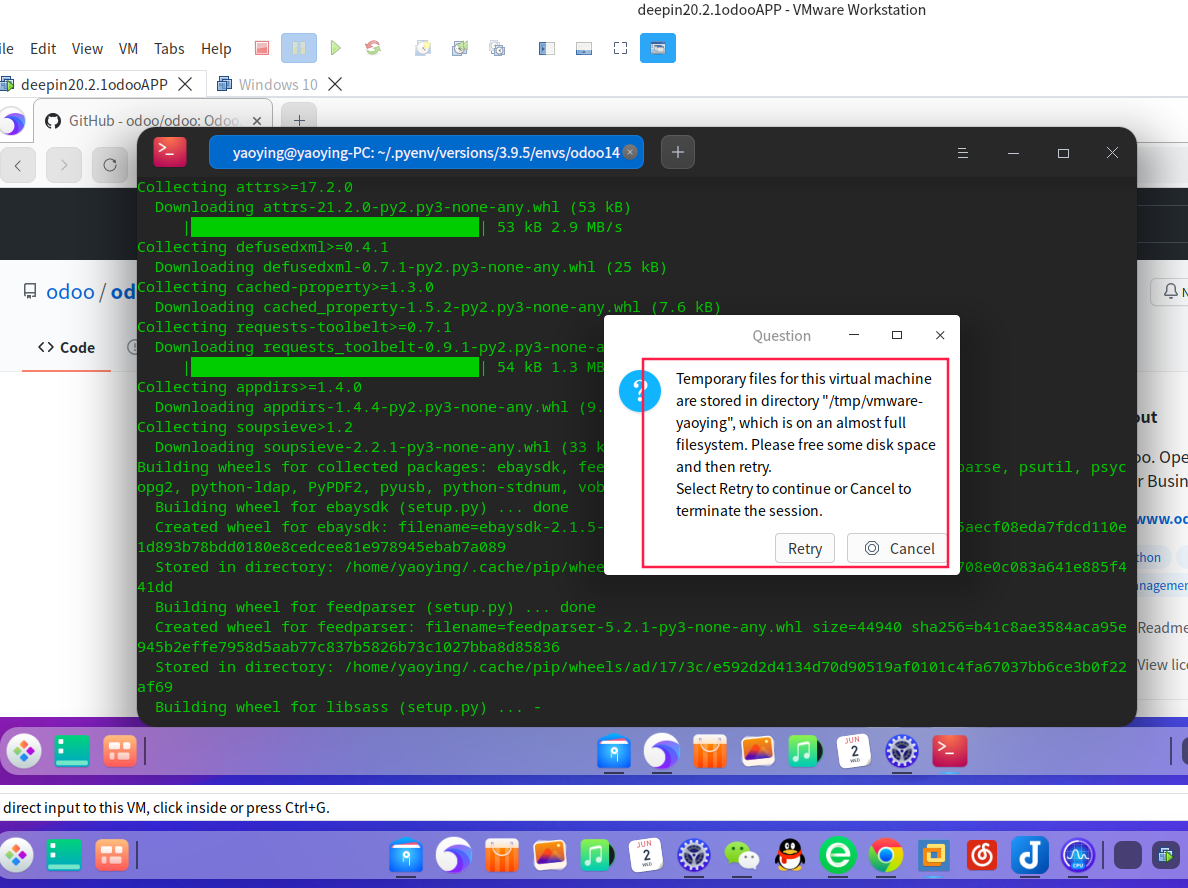Screen dimensions: 1188x888
Task: Open the host dock calendar icon
Action: click(645, 856)
